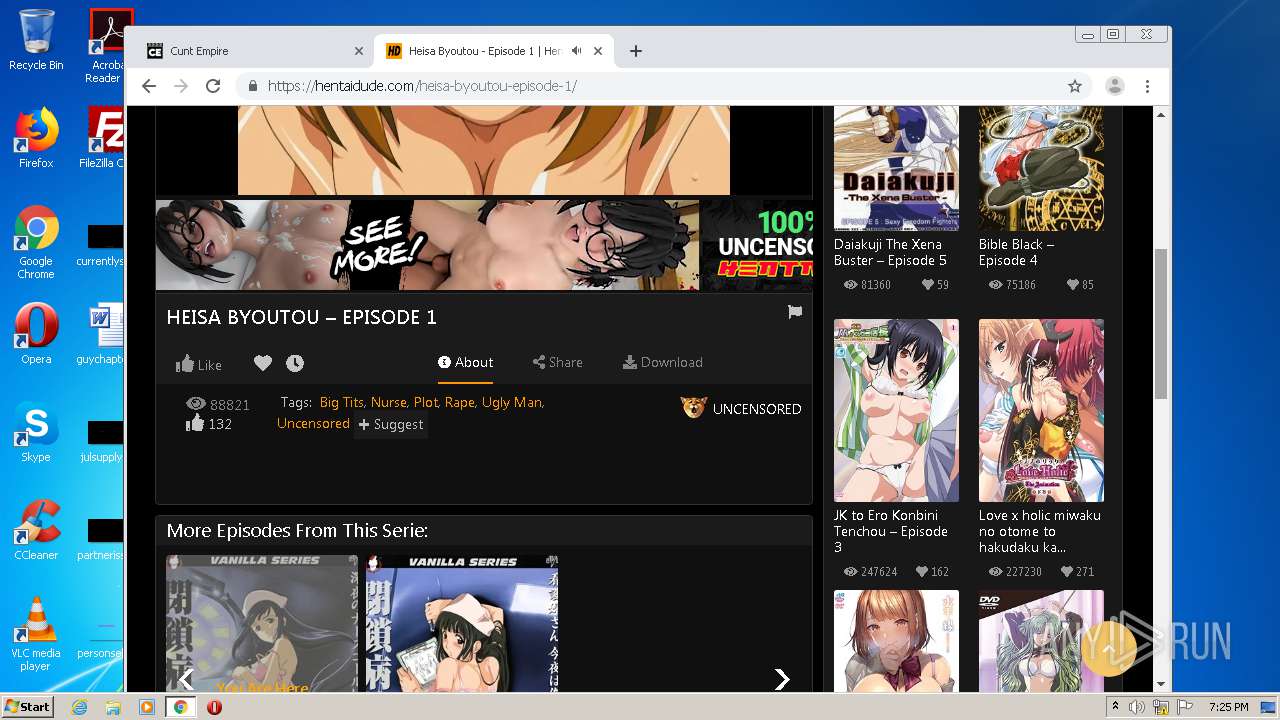Image resolution: width=1280 pixels, height=720 pixels.
Task: Mute the tab using its speaker icon
Action: [577, 50]
